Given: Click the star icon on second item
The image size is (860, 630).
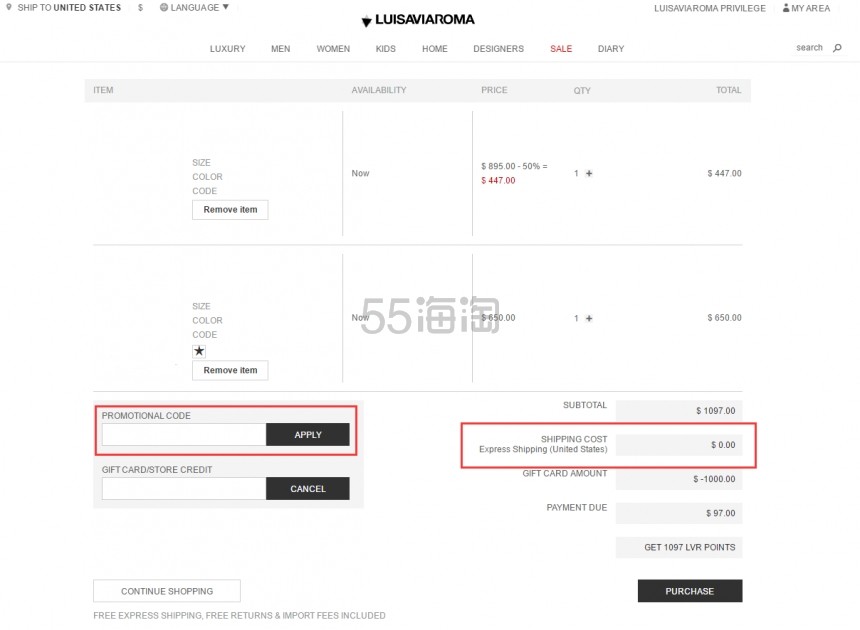Looking at the screenshot, I should coord(199,351).
